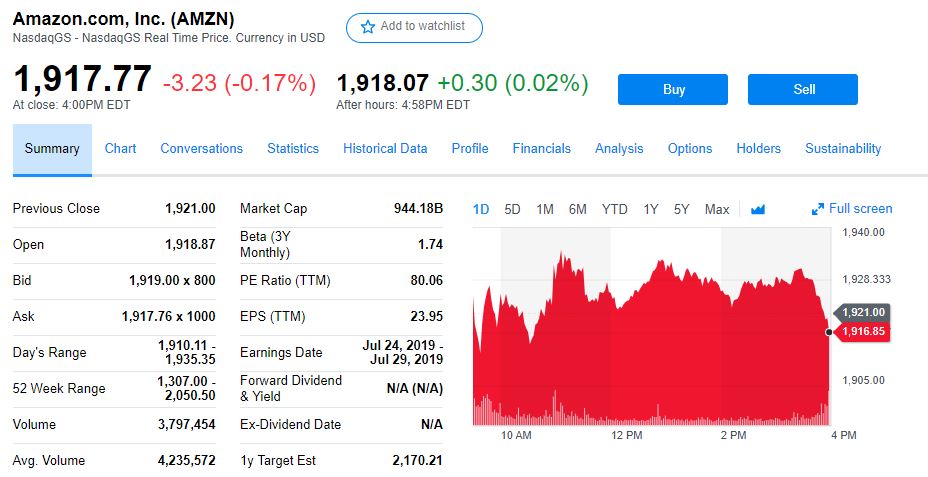
Task: Select the 5Y chart range
Action: [682, 209]
